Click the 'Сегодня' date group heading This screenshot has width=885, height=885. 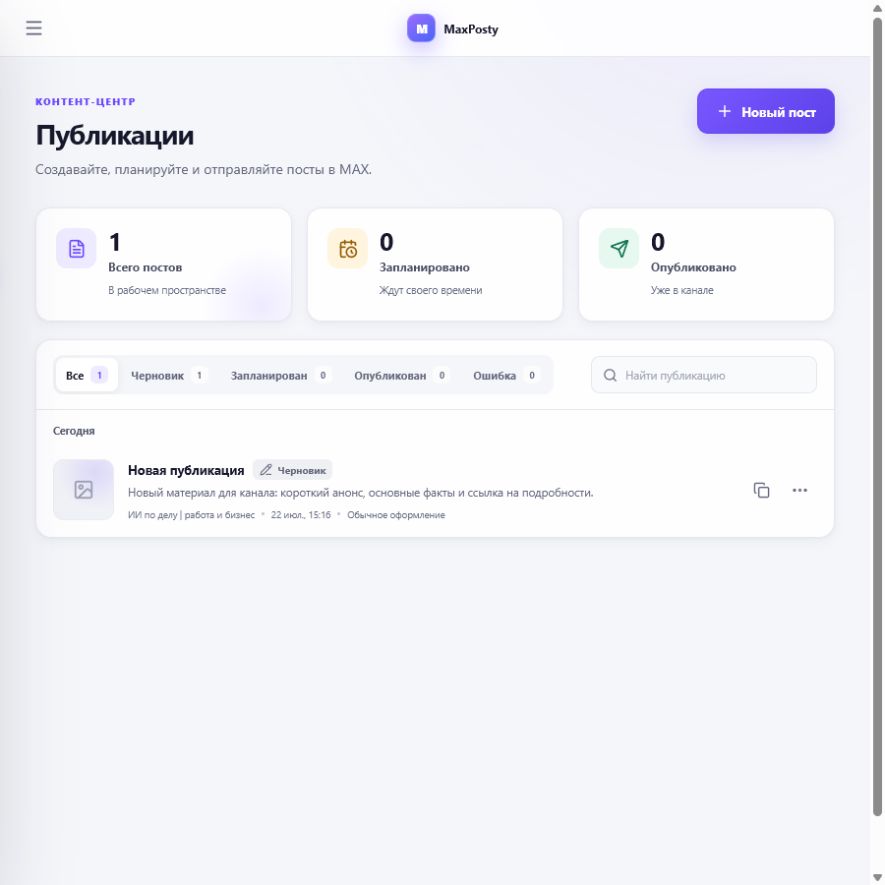[74, 431]
